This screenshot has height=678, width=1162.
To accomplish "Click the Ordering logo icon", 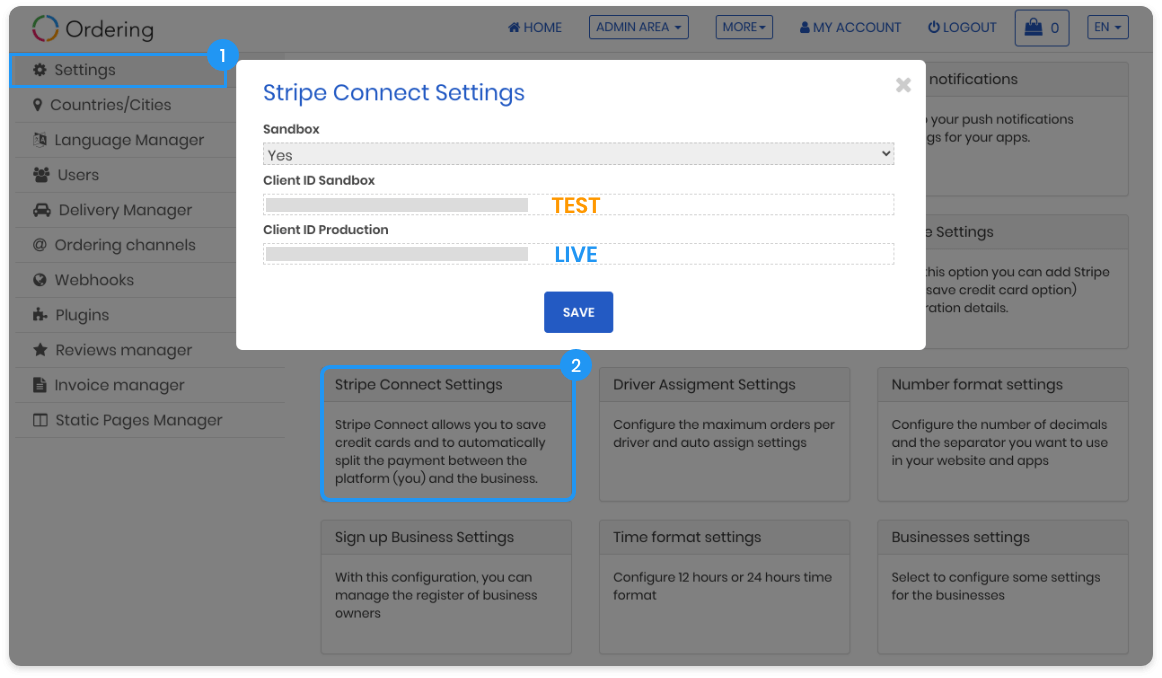I will (45, 29).
